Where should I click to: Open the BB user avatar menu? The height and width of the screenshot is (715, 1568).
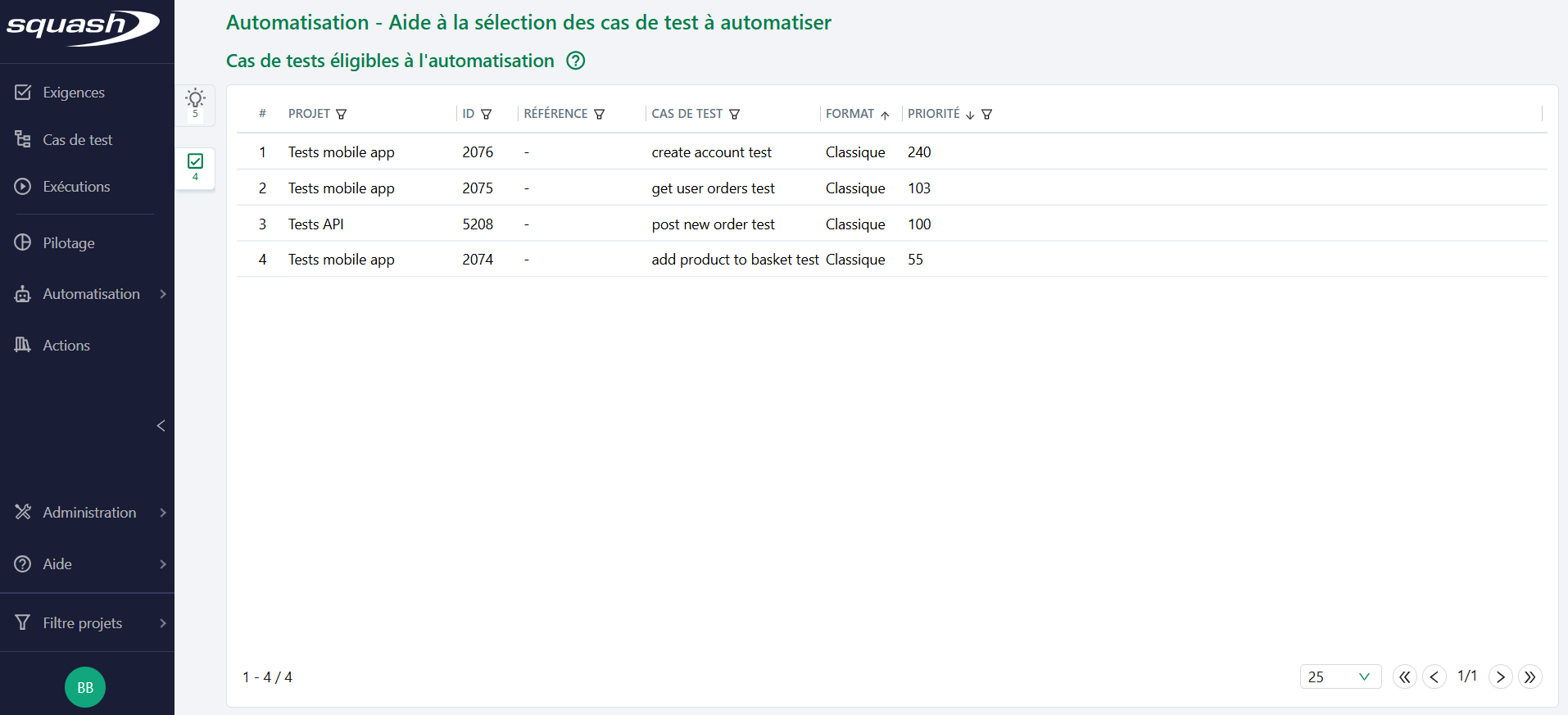(x=85, y=687)
